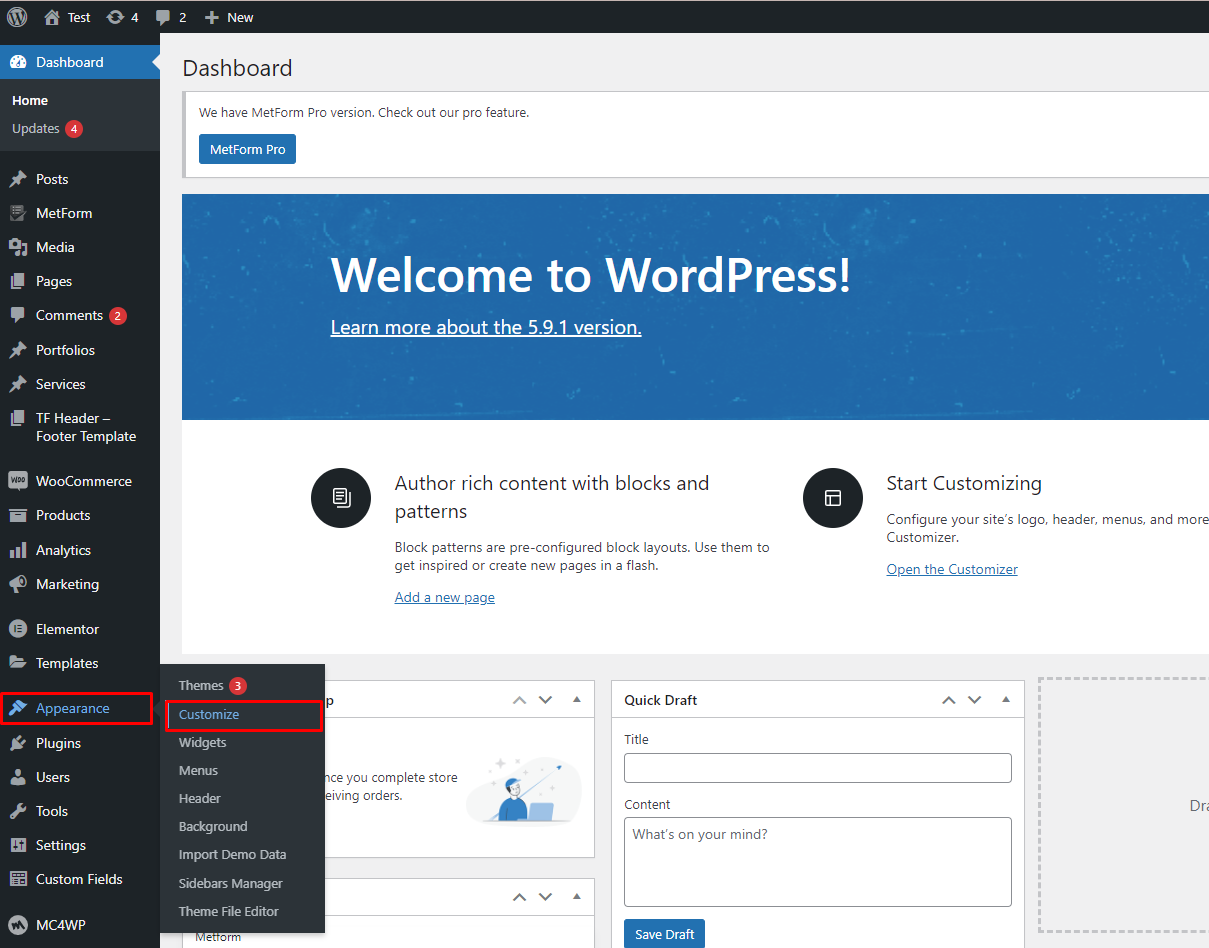Viewport: 1209px width, 948px height.
Task: Move the Quick Draft panel down
Action: pos(975,700)
